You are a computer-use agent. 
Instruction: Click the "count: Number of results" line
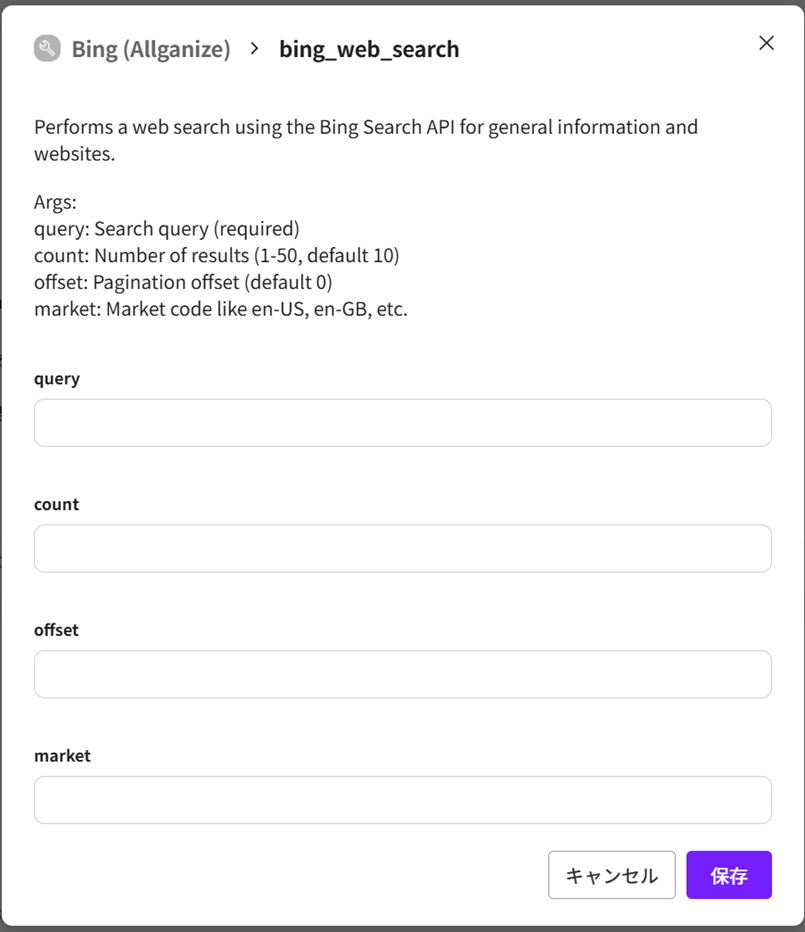click(x=217, y=256)
